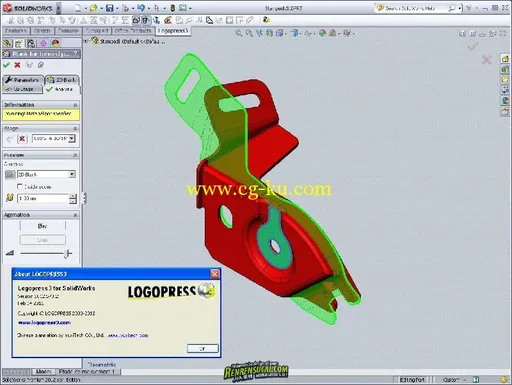
Task: Open the 2D Blank analysis dropdown
Action: coord(46,174)
